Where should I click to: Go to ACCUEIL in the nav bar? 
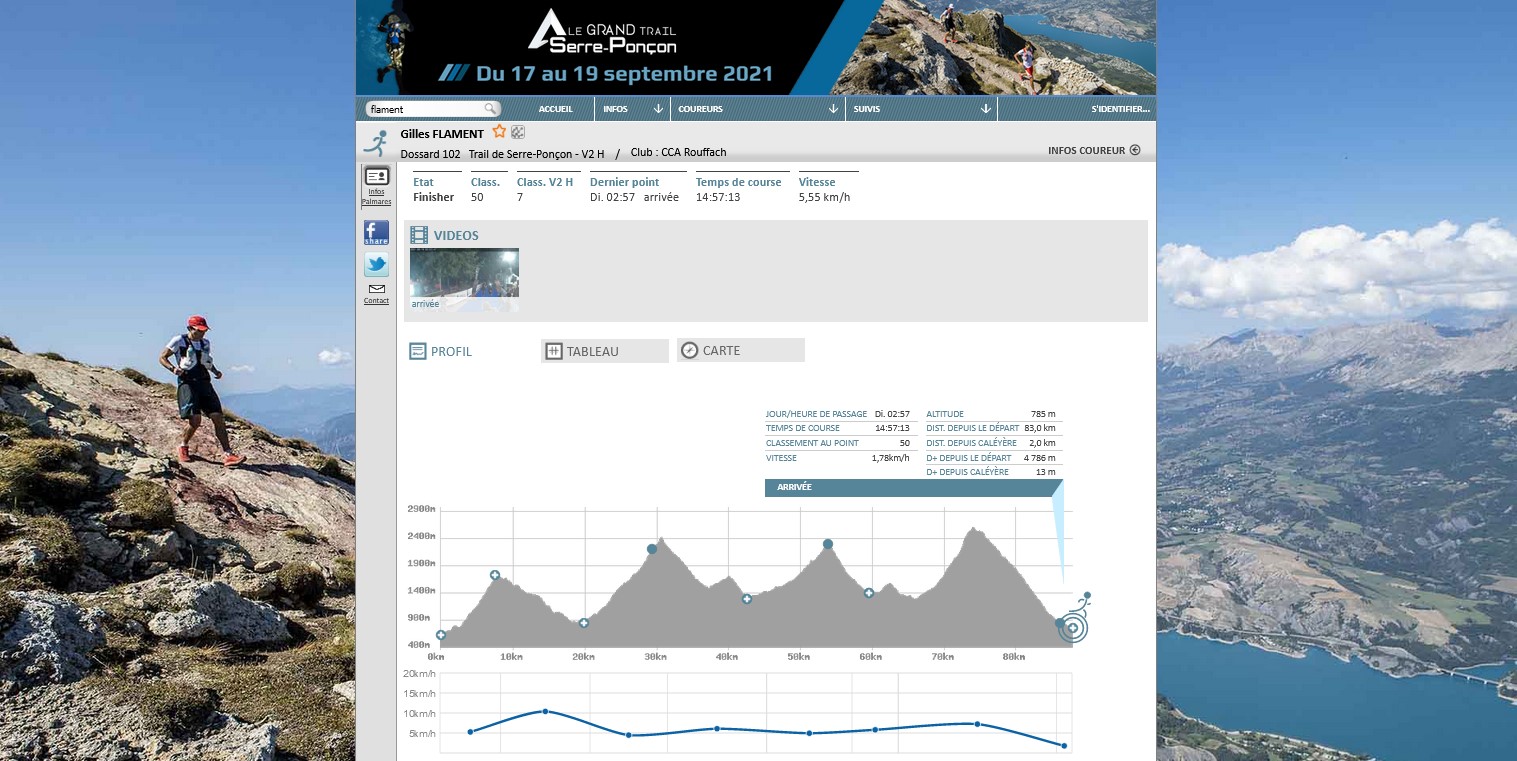coord(555,109)
